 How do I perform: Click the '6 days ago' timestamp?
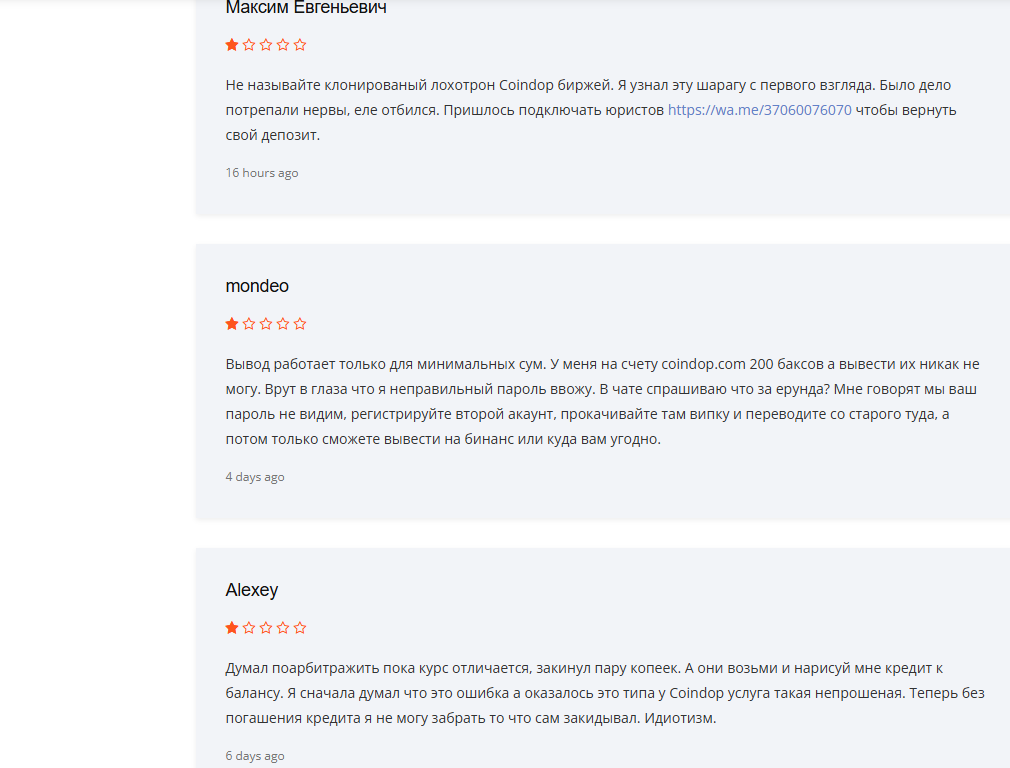[x=254, y=756]
